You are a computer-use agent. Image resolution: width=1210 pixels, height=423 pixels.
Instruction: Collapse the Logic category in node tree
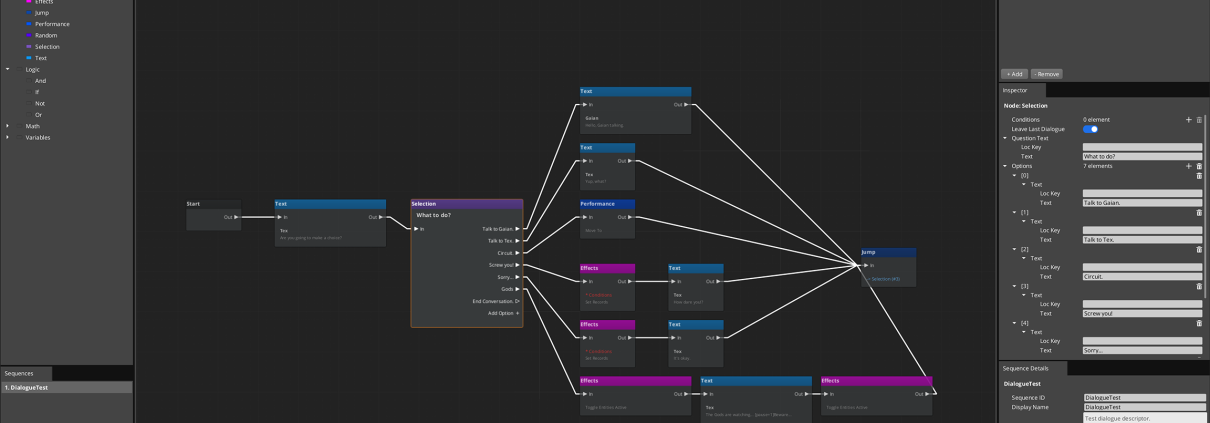(8, 70)
